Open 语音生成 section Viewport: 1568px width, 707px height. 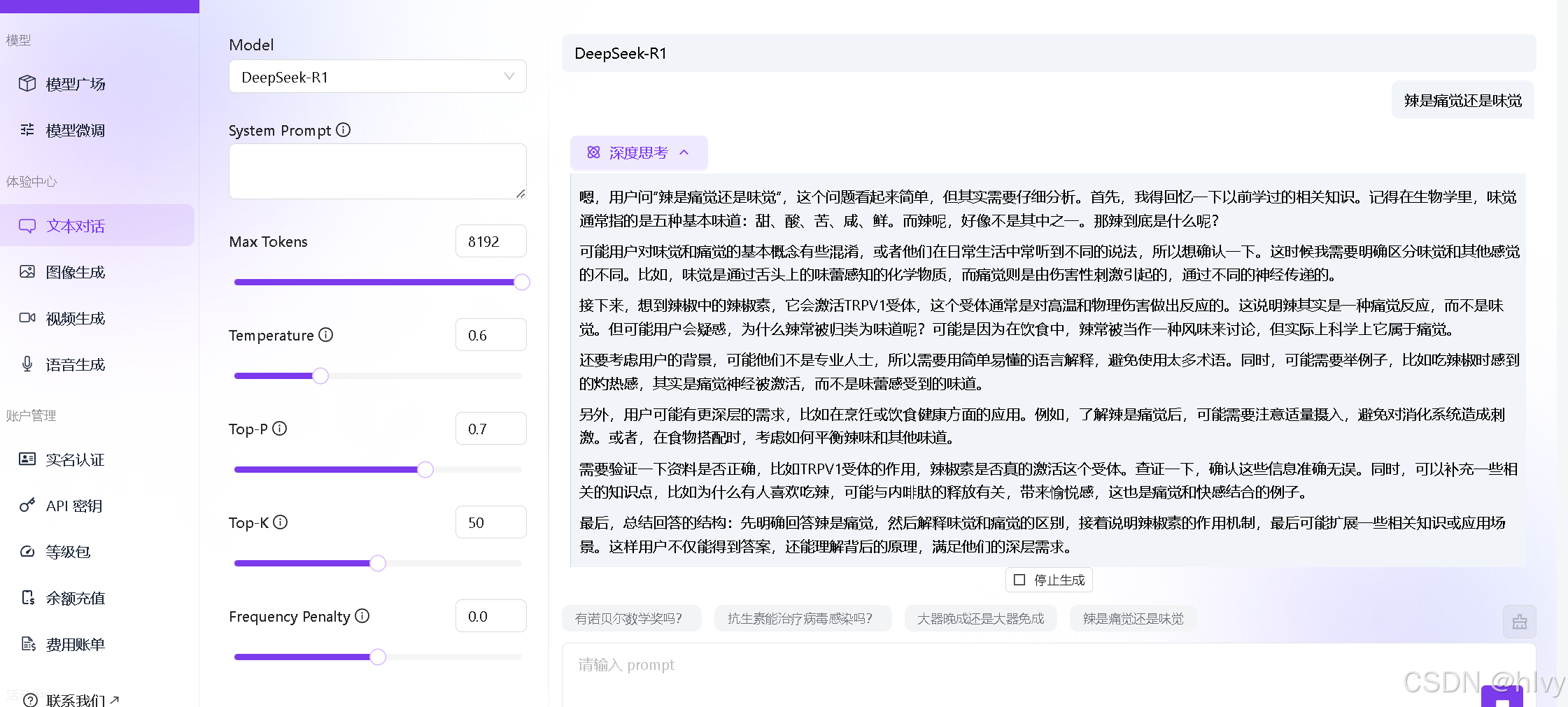pos(76,364)
